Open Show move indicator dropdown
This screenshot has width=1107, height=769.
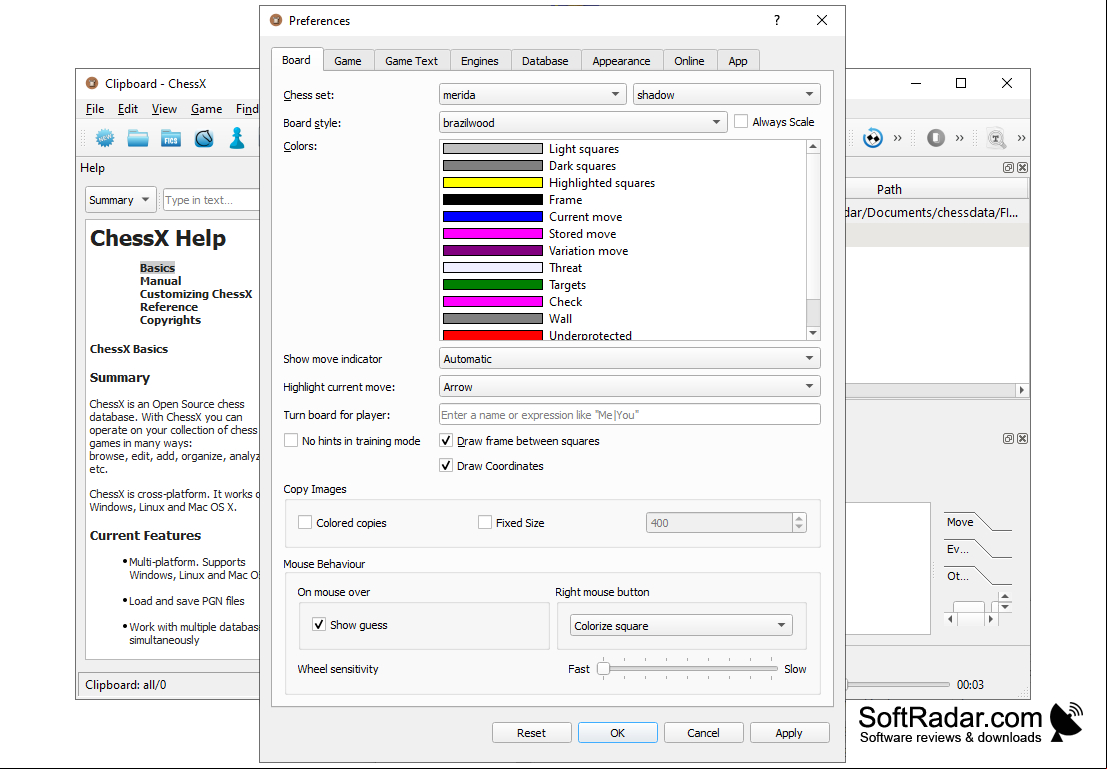(x=630, y=359)
